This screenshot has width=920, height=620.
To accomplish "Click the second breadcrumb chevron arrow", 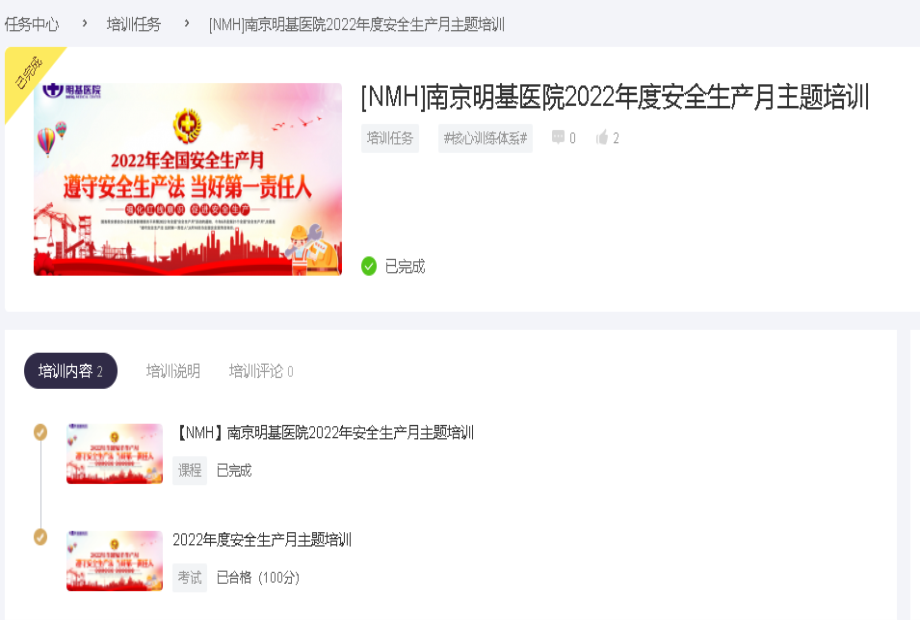I will click(187, 23).
